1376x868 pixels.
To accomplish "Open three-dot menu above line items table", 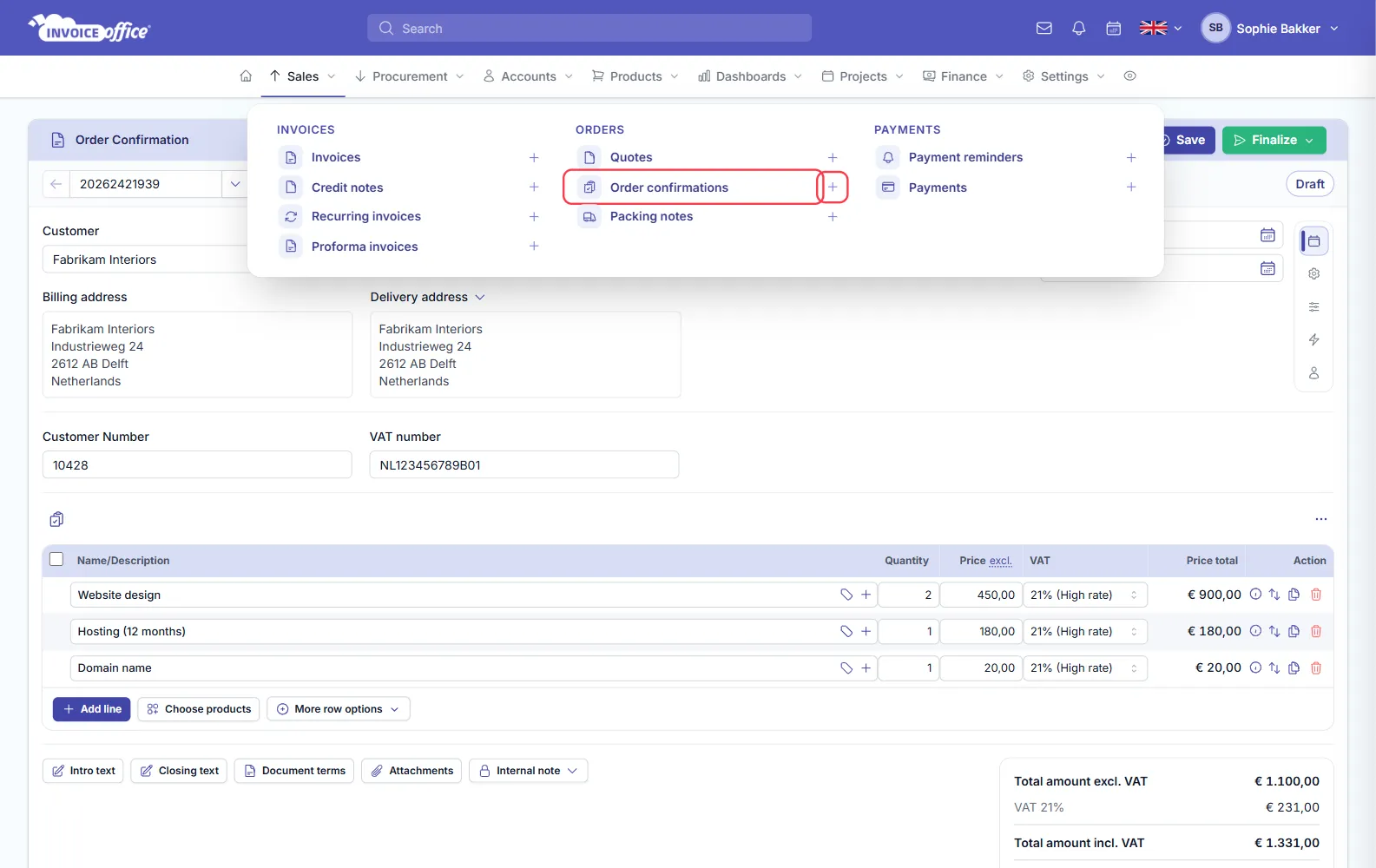I will click(1321, 519).
